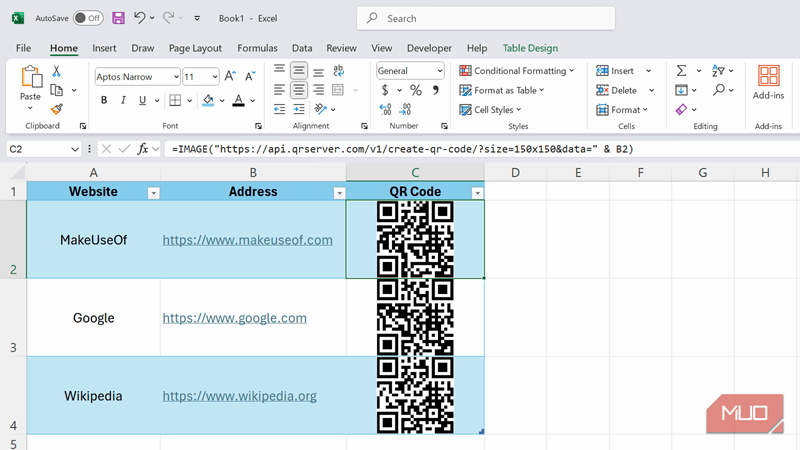Click the Conditional Formatting button
The image size is (800, 450).
click(517, 71)
